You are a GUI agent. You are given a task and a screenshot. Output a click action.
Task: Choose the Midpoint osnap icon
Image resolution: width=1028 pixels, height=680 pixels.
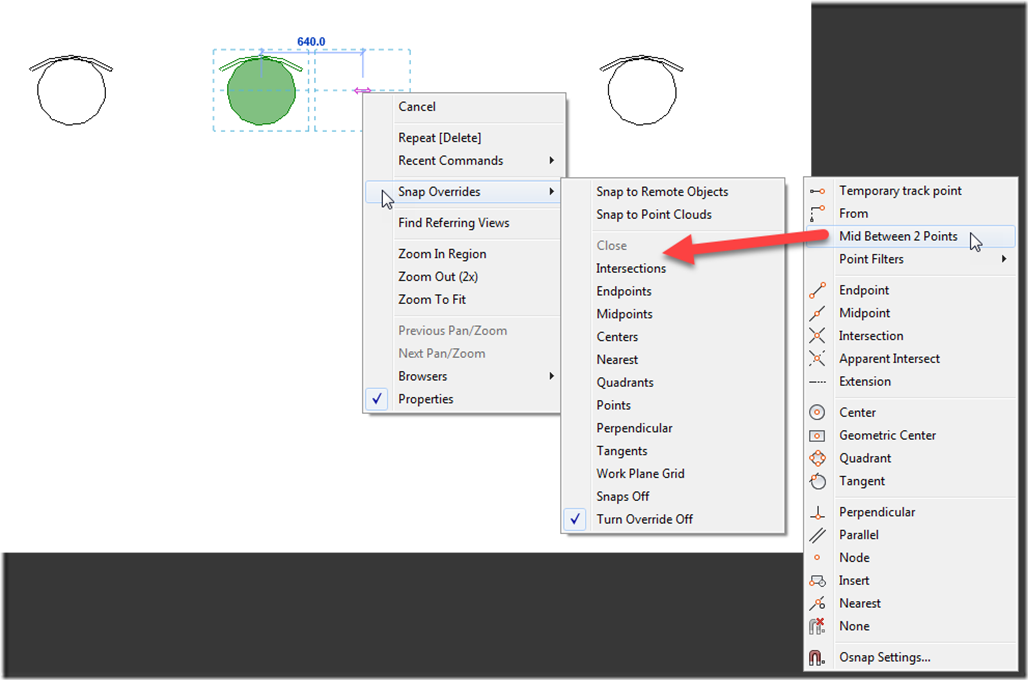click(818, 313)
